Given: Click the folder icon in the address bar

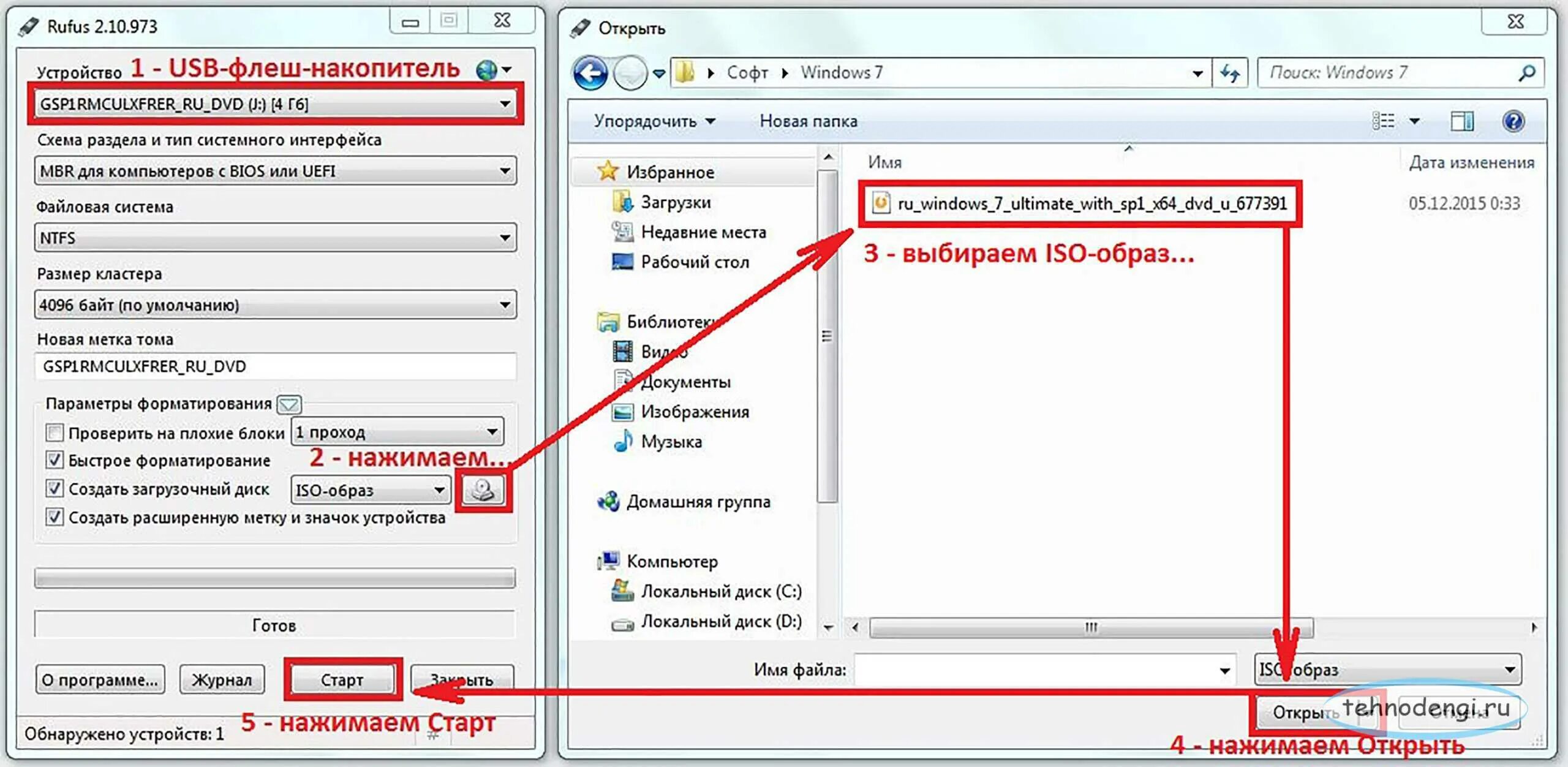Looking at the screenshot, I should coord(685,73).
